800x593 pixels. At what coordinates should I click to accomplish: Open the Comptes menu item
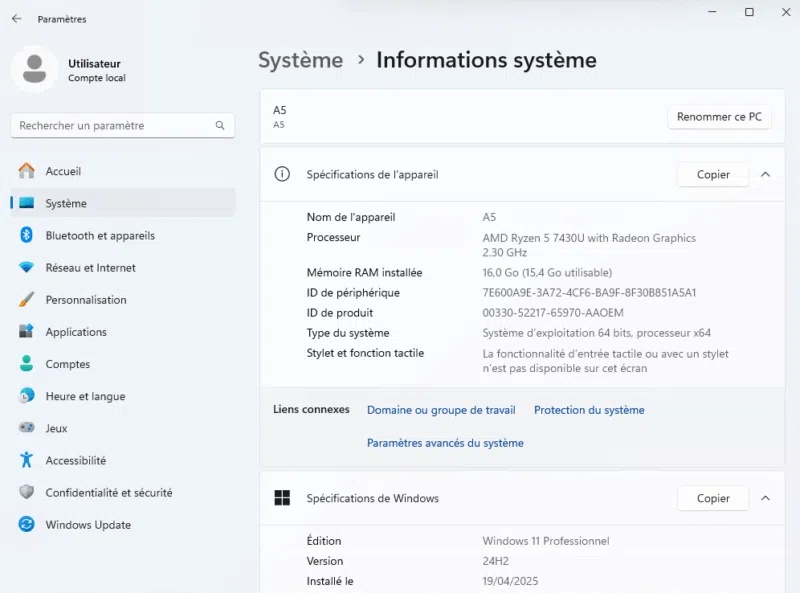click(x=67, y=364)
